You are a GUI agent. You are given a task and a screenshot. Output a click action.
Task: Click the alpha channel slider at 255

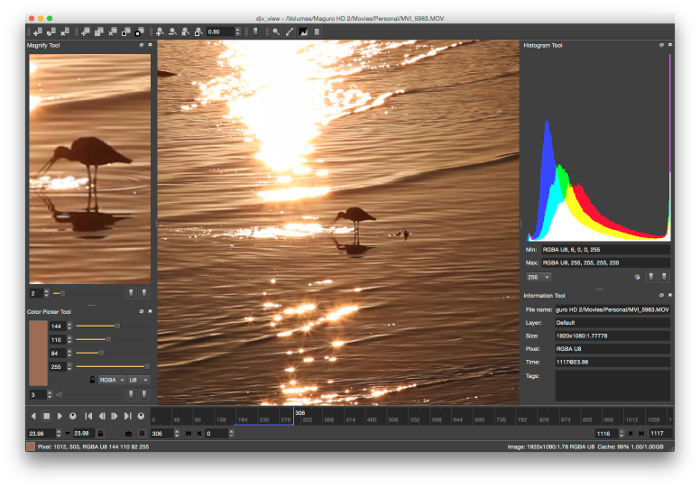(113, 366)
